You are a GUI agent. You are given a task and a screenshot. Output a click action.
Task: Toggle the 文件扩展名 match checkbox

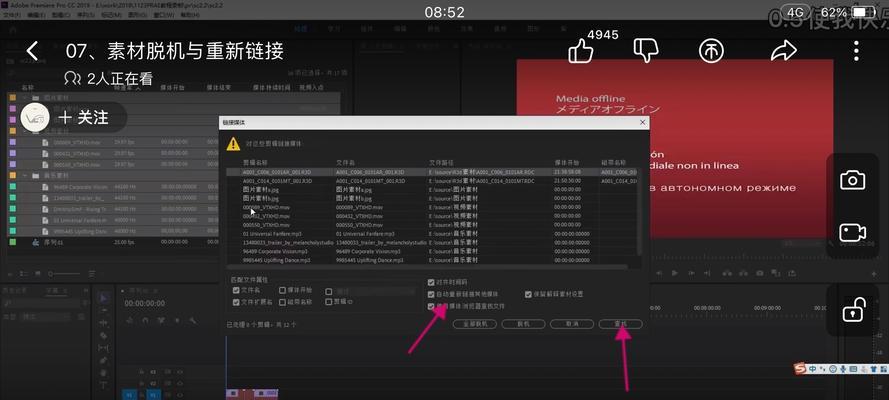click(x=236, y=301)
